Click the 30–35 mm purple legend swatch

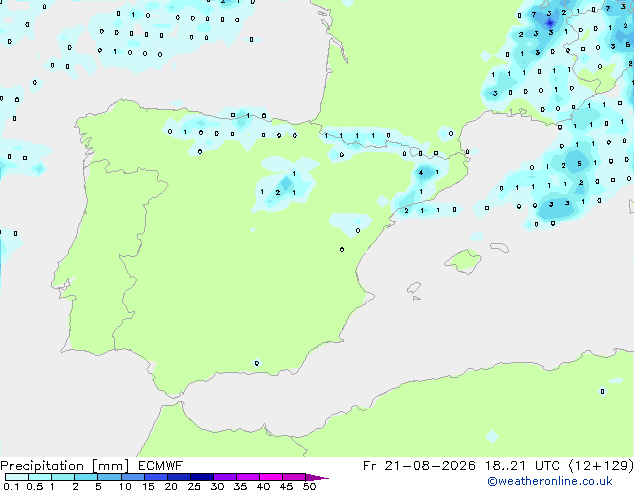pyautogui.click(x=225, y=477)
